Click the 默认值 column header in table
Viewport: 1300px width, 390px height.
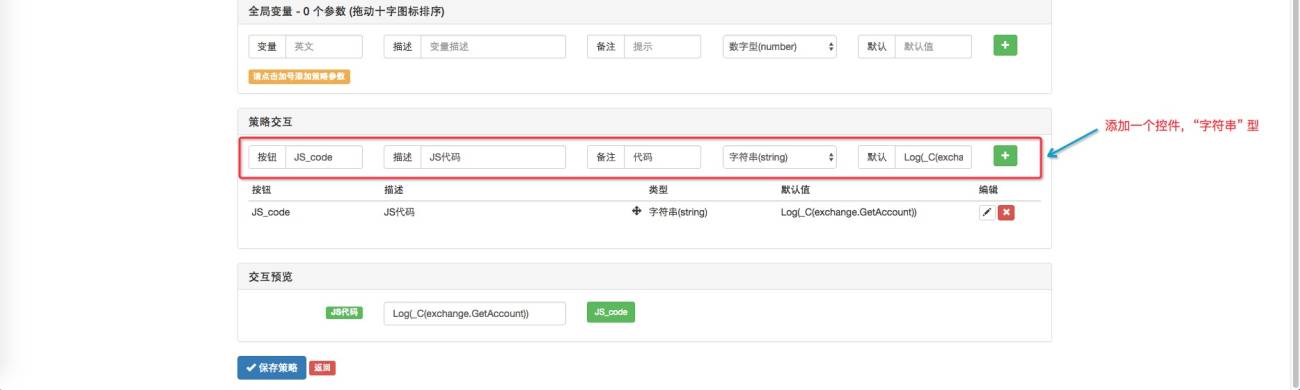(x=796, y=189)
